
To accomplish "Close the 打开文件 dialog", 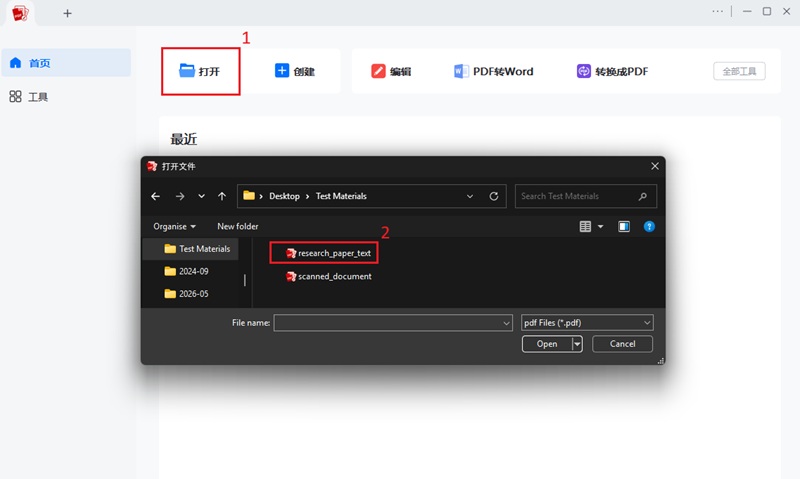I will coord(655,166).
